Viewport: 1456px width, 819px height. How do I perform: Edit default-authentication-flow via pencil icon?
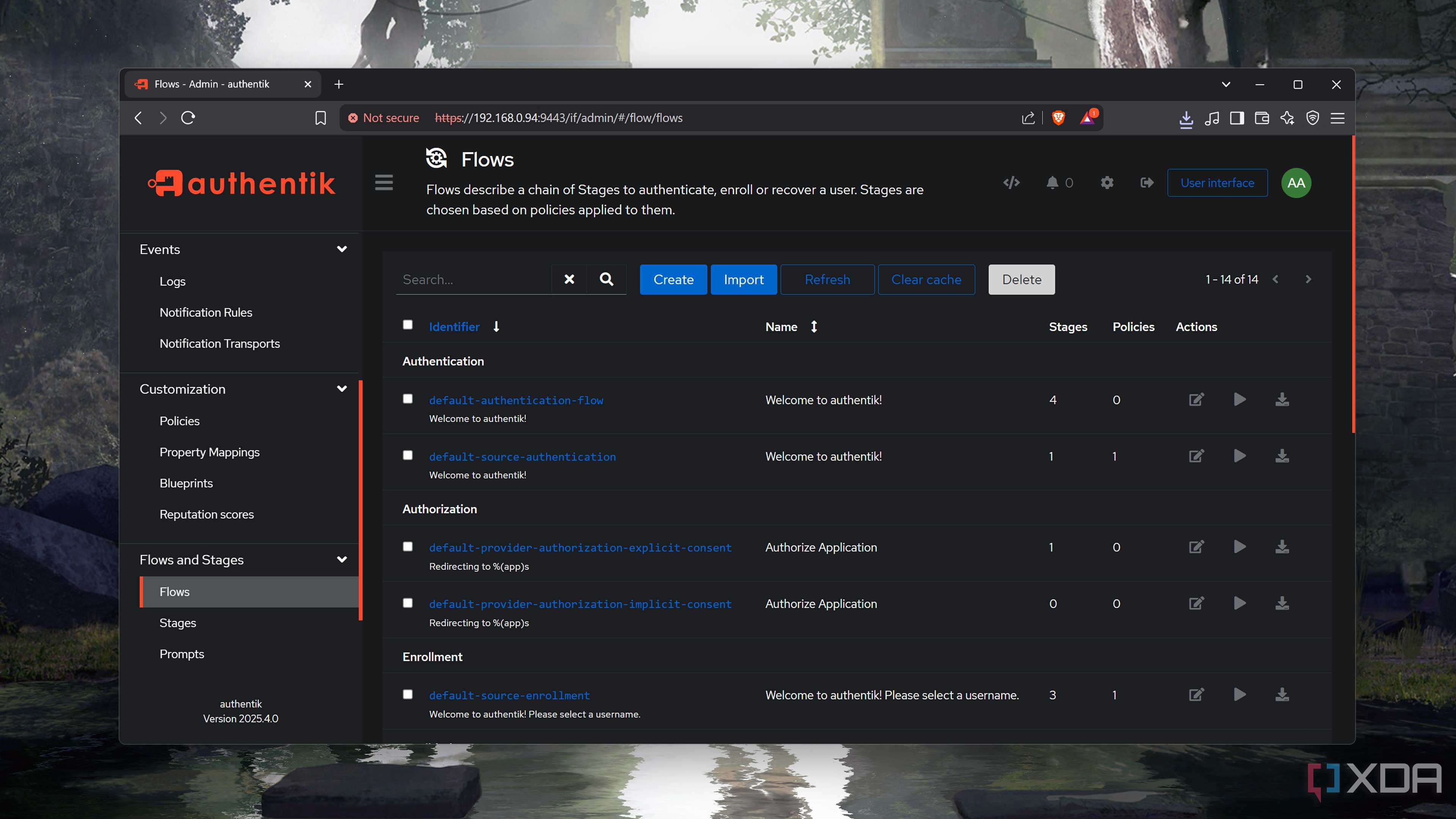point(1196,400)
